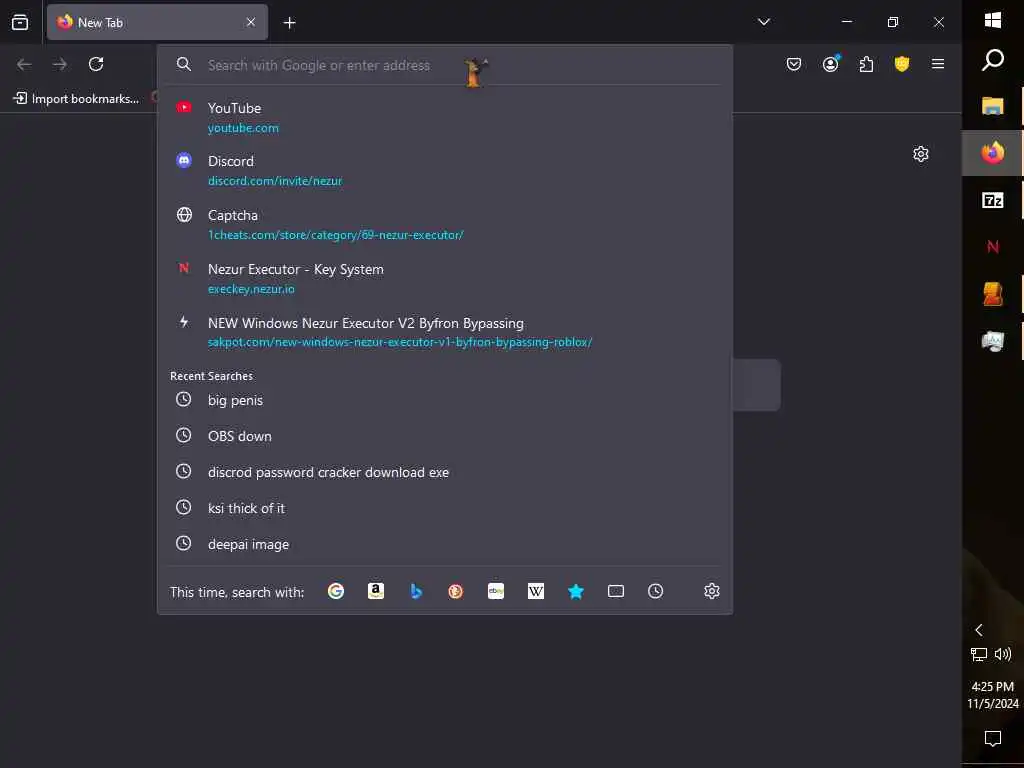Open the Firefox View tab list icon
Screen dimensions: 1024x768
20,22
